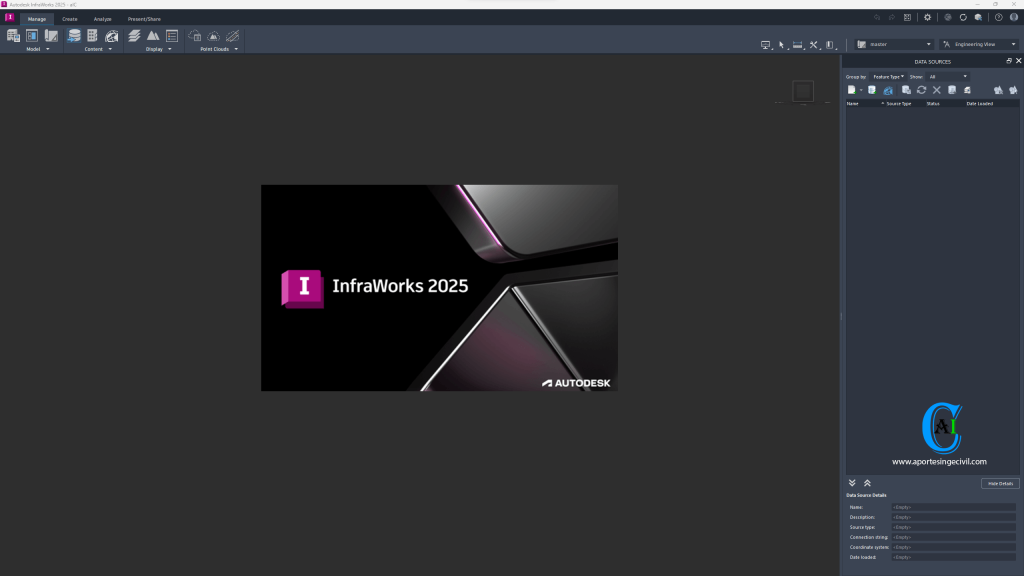1024x576 pixels.
Task: Add a new file data source
Action: [852, 89]
